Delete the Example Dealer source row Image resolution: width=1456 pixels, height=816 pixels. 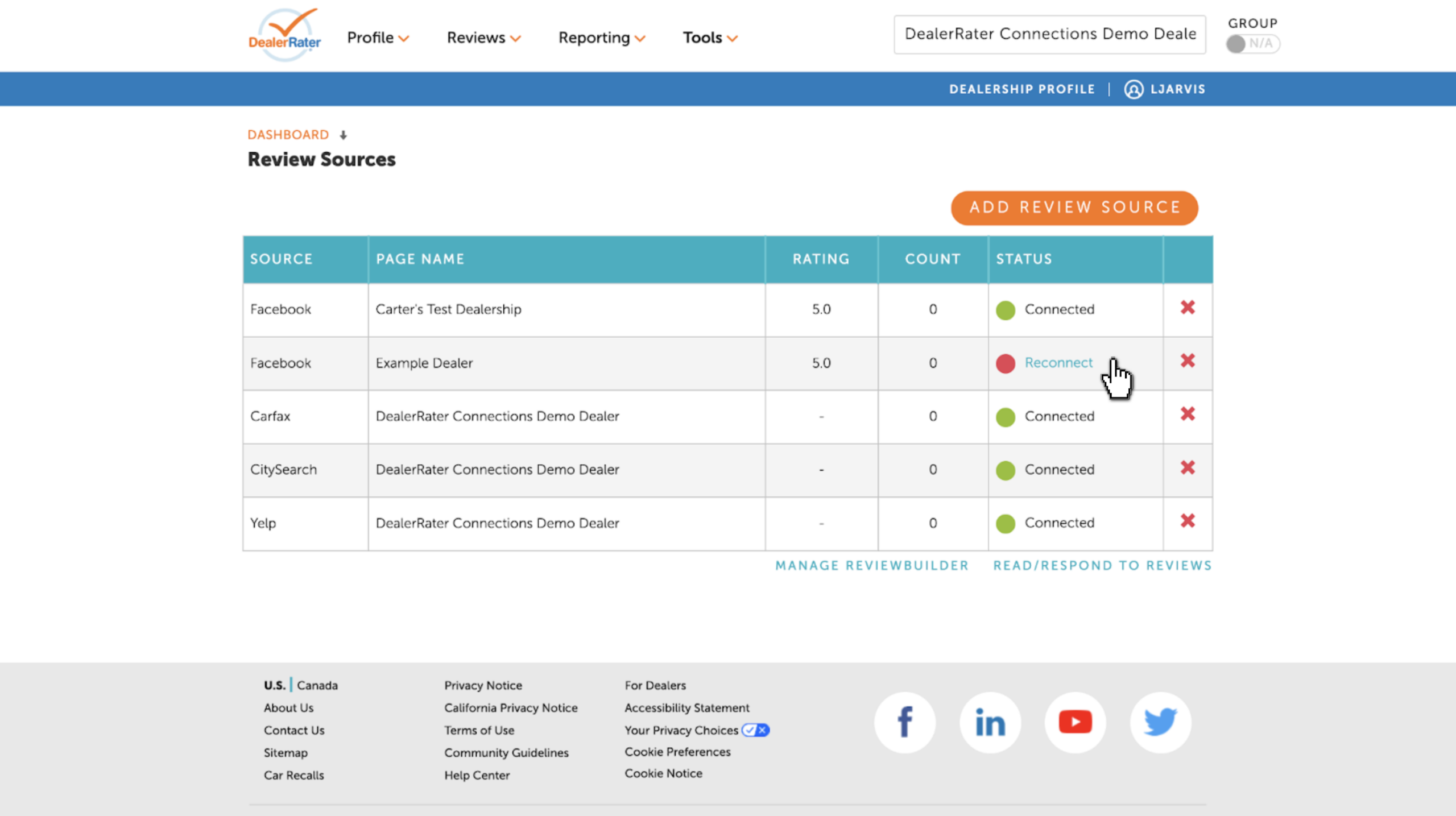(x=1187, y=361)
